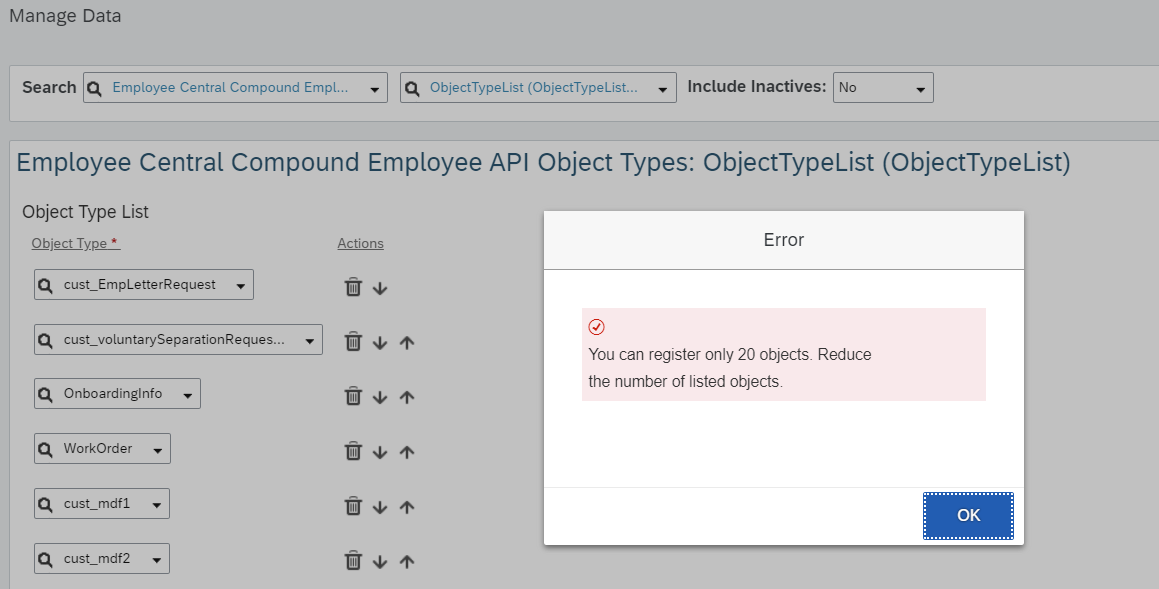Expand OnboardingInfo object type dropdown
Image resolution: width=1159 pixels, height=589 pixels.
click(x=188, y=395)
